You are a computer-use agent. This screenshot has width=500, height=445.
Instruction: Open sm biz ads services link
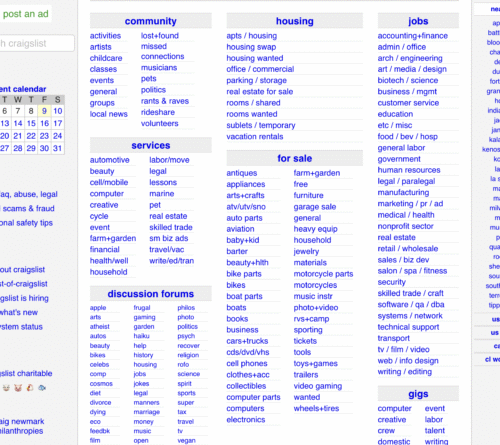169,238
